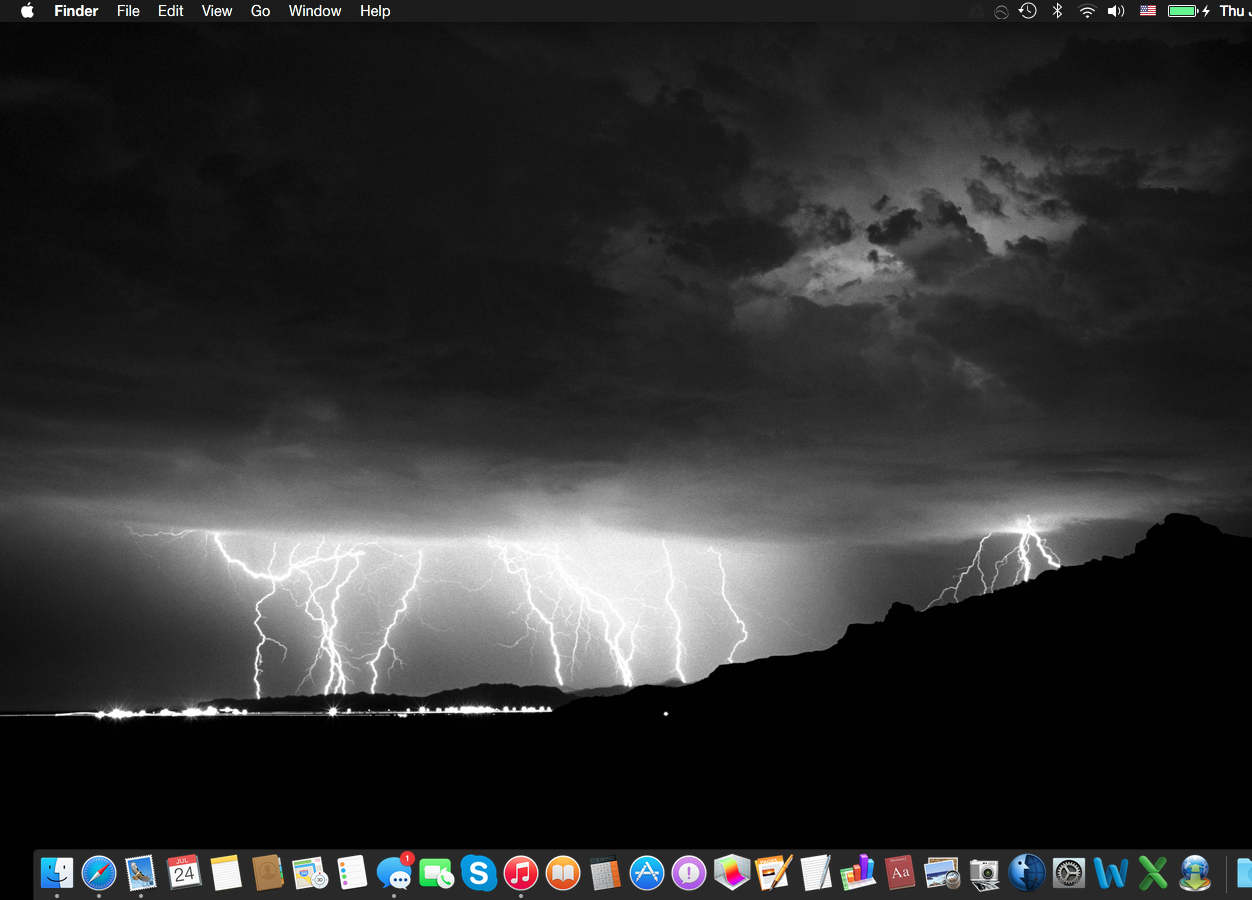Image resolution: width=1252 pixels, height=900 pixels.
Task: Launch Maps from the Dock
Action: [x=310, y=873]
